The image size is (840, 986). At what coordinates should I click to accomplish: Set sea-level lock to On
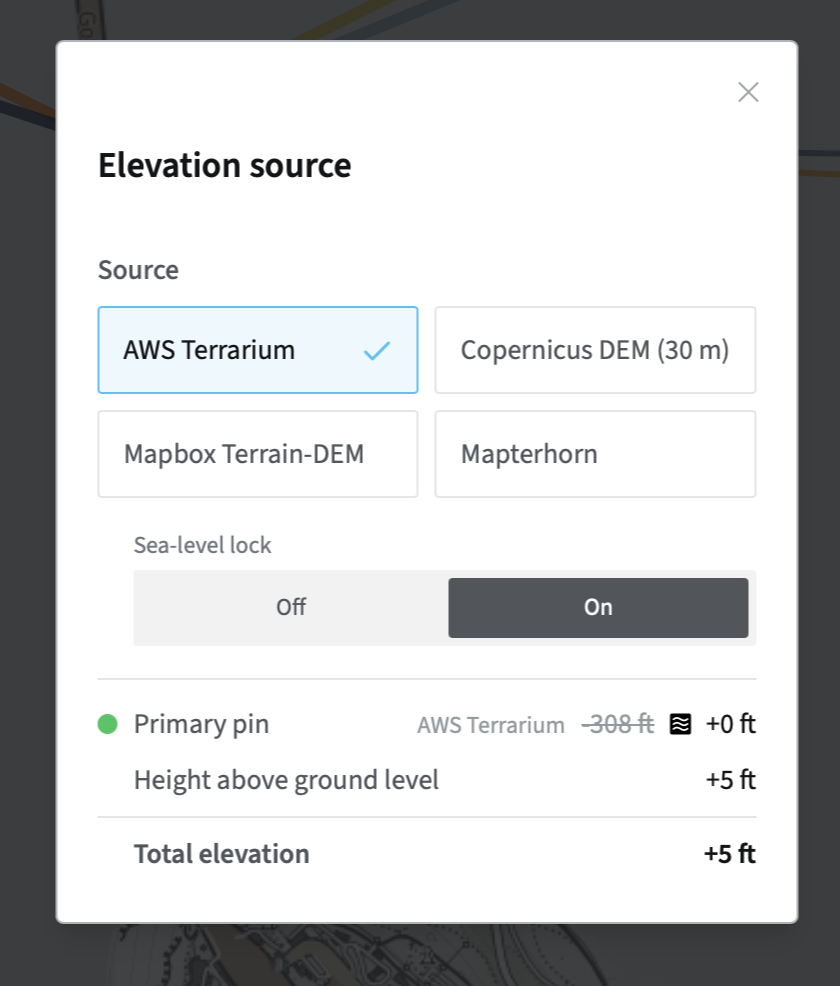[598, 607]
